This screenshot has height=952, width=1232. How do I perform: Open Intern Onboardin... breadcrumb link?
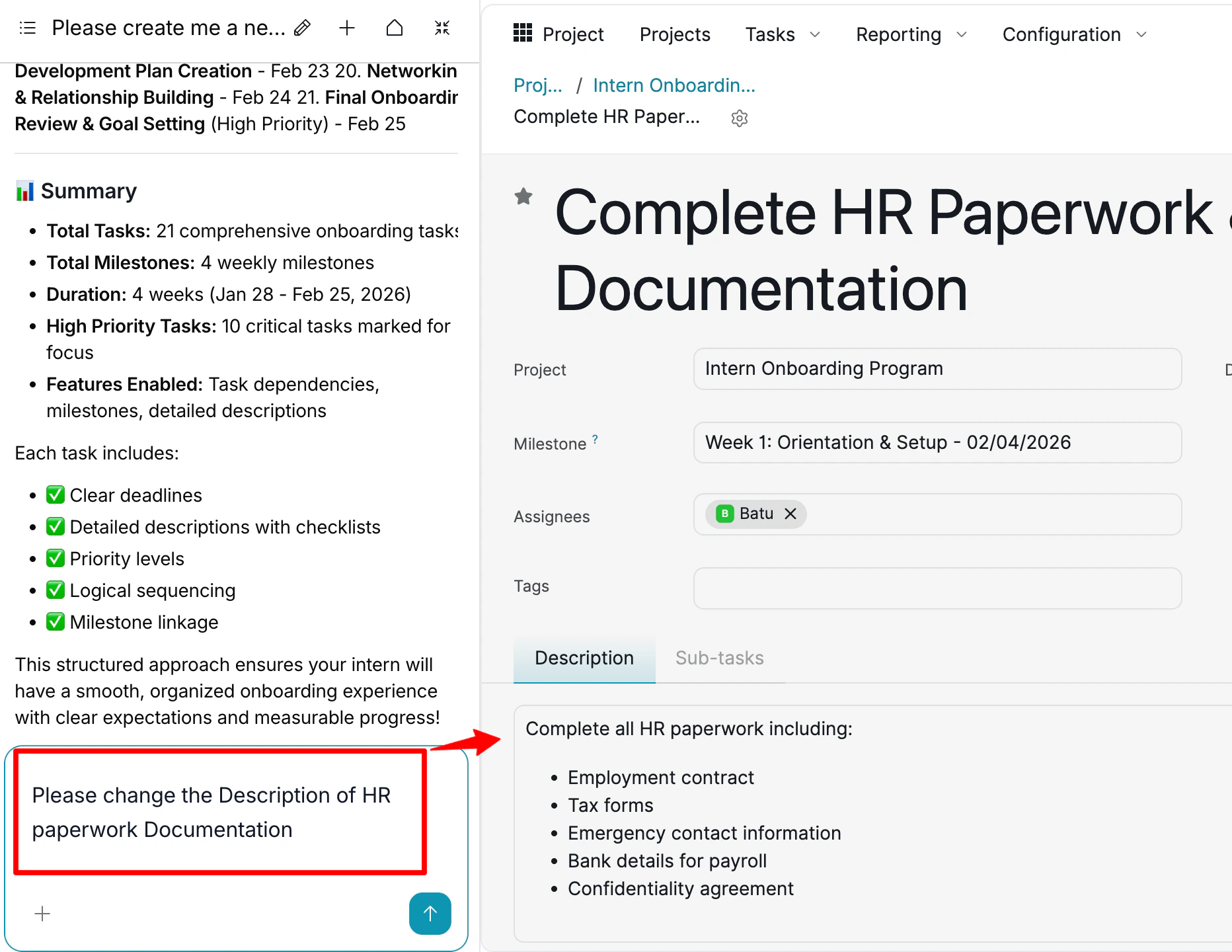[674, 85]
